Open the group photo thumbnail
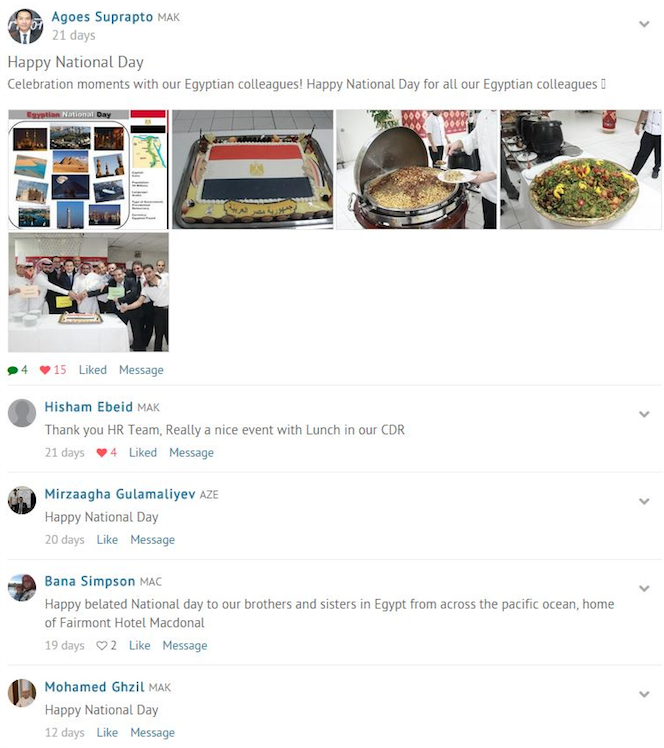The width and height of the screenshot is (664, 748). 88,292
